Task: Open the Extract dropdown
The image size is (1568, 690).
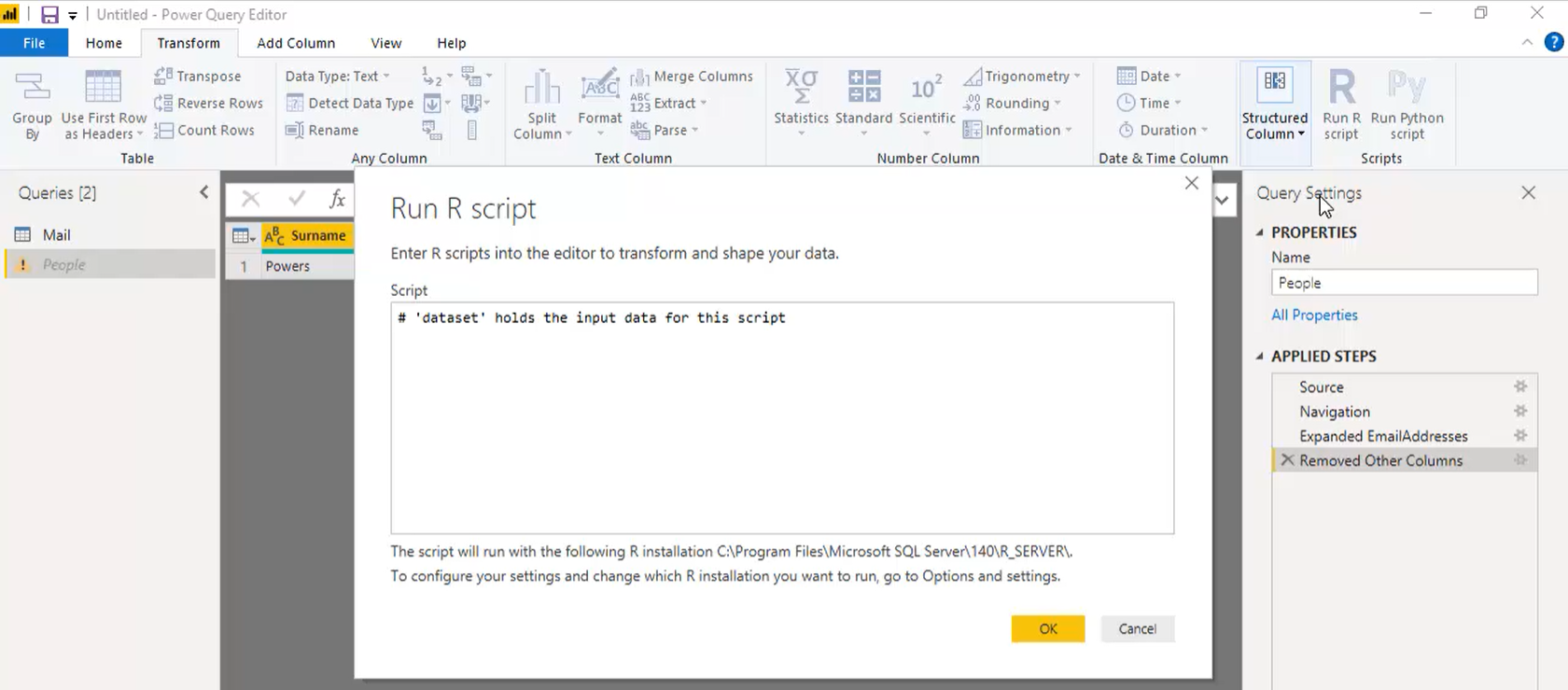Action: (669, 103)
